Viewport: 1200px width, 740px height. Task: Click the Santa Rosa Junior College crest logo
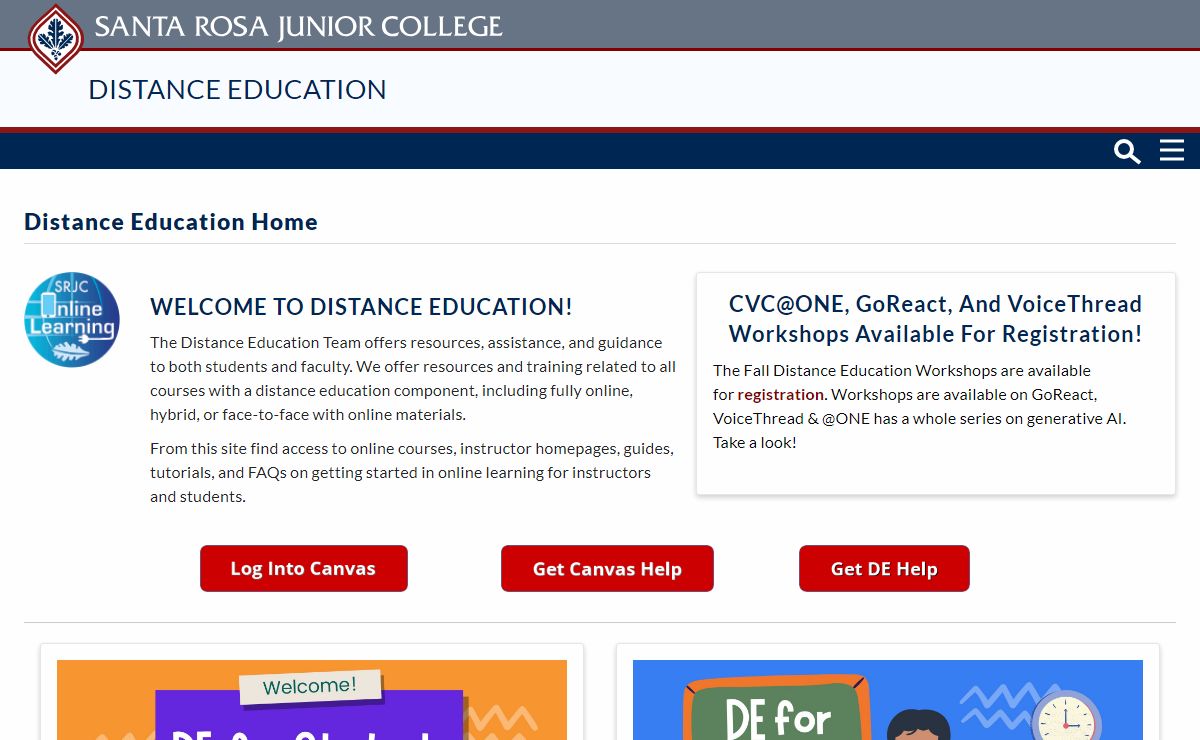[x=56, y=39]
